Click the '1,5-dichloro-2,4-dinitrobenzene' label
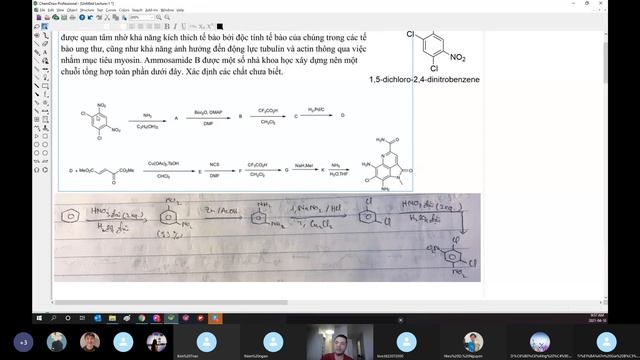This screenshot has width=640, height=360. pyautogui.click(x=424, y=80)
